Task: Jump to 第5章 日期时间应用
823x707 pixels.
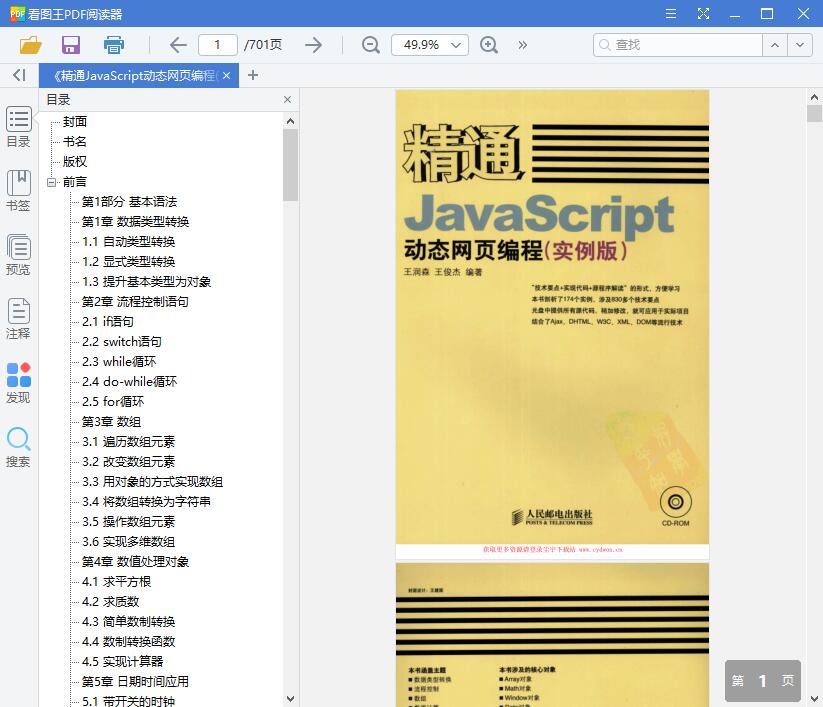Action: tap(135, 682)
